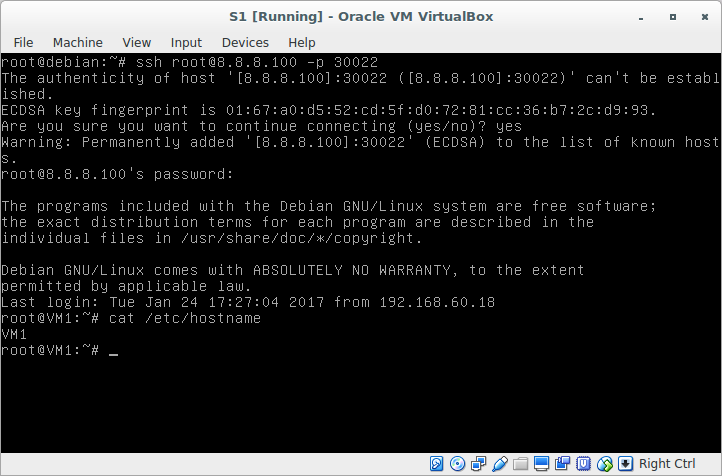The image size is (722, 476).
Task: Click the shared folders status icon
Action: [520, 464]
